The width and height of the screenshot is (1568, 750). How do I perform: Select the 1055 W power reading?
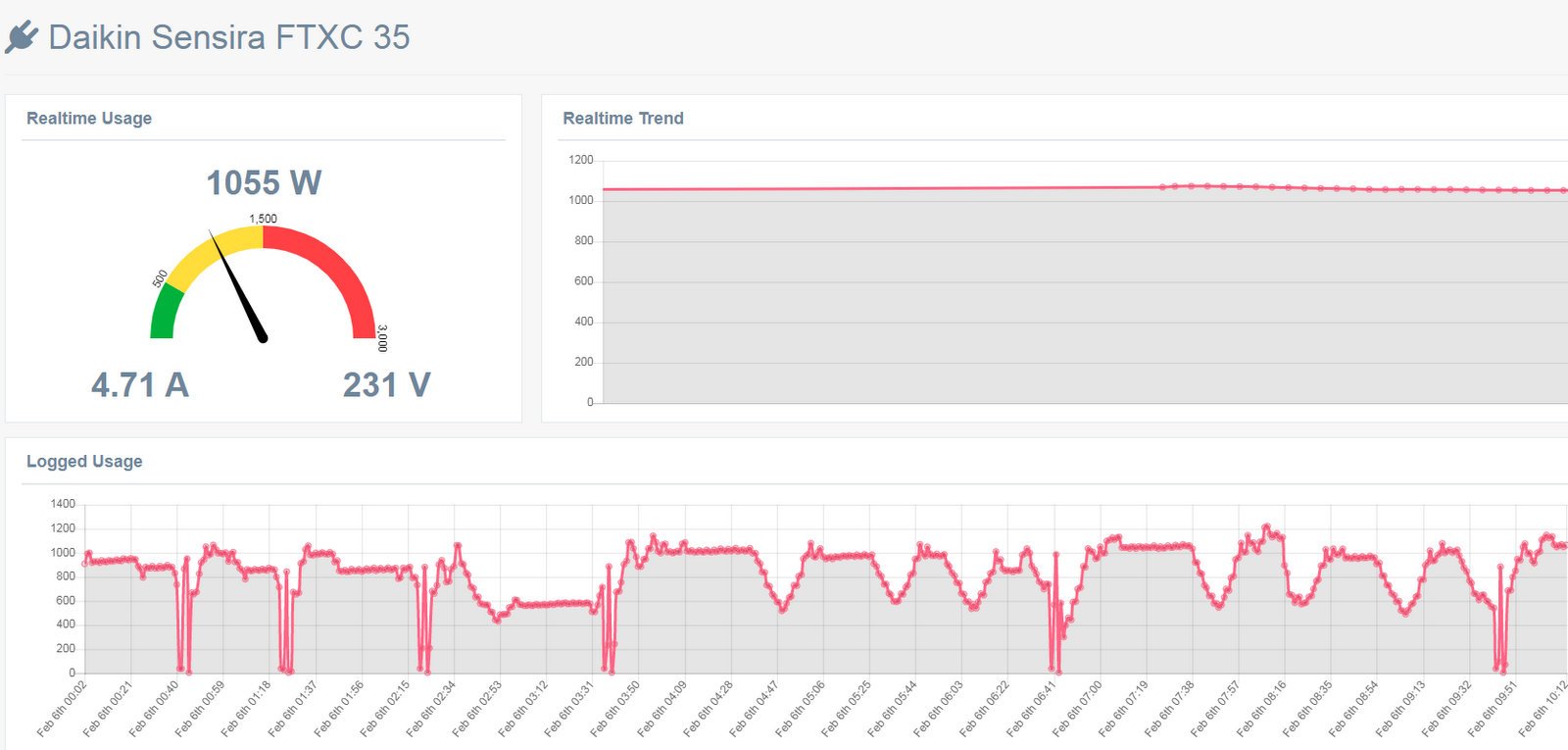click(x=264, y=182)
